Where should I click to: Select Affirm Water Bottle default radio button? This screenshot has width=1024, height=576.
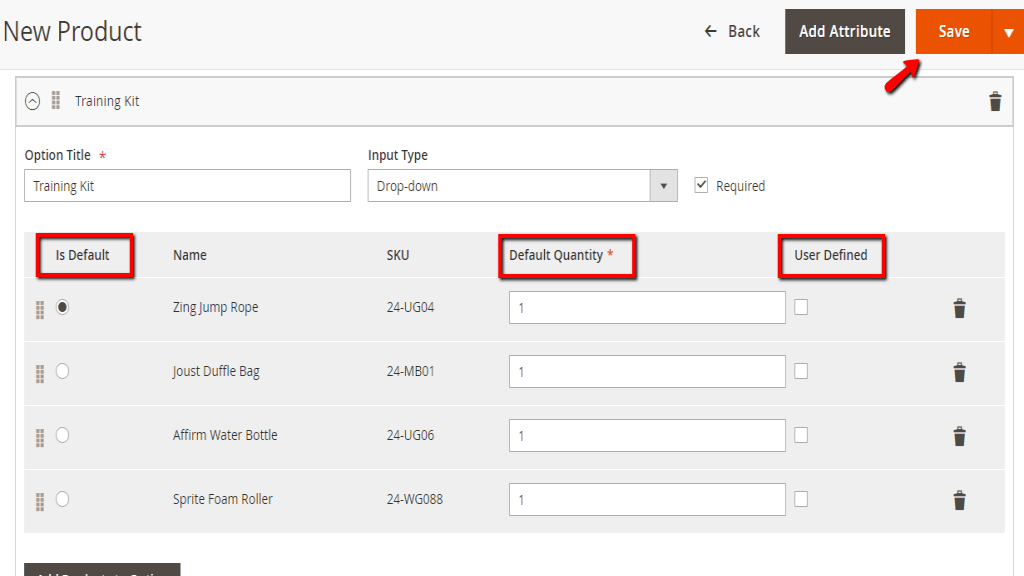[63, 435]
